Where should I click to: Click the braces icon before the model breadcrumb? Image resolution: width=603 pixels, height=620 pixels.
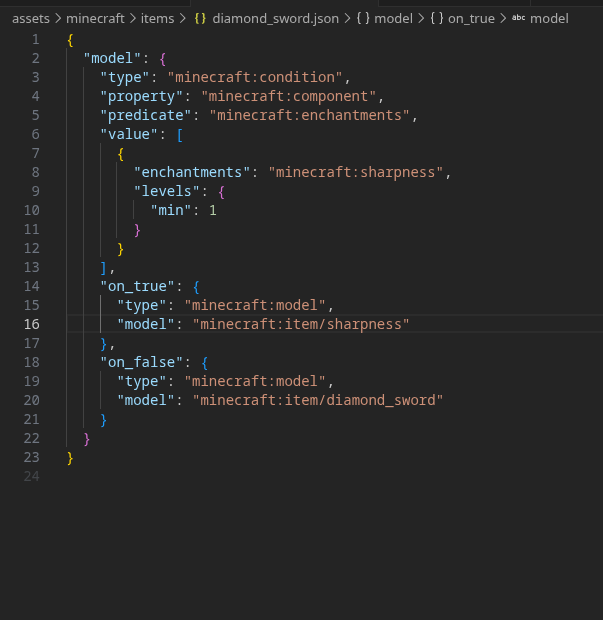(363, 18)
